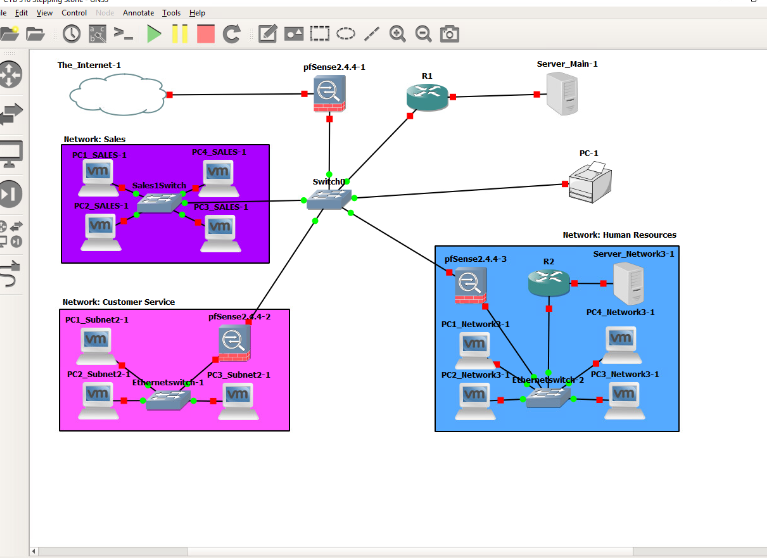
Task: Select router R1 node
Action: point(427,97)
